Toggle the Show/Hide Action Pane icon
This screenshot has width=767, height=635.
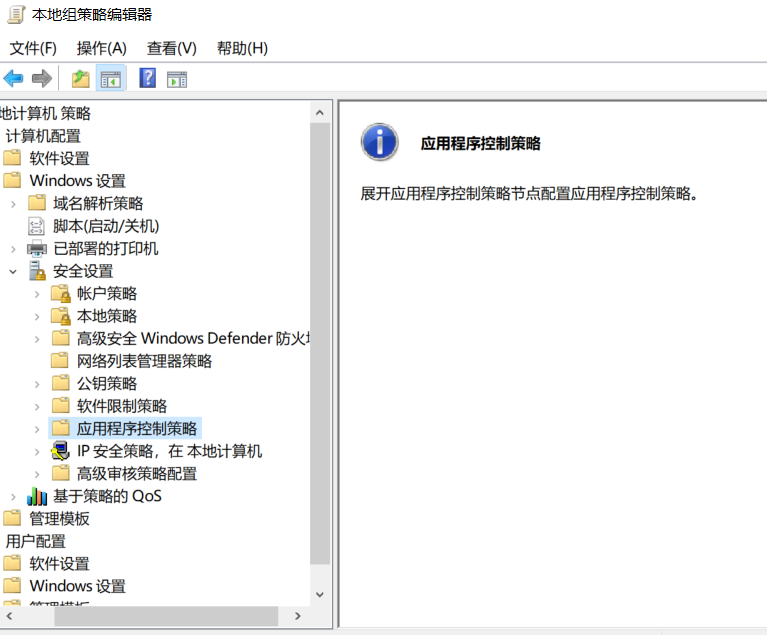(x=177, y=78)
